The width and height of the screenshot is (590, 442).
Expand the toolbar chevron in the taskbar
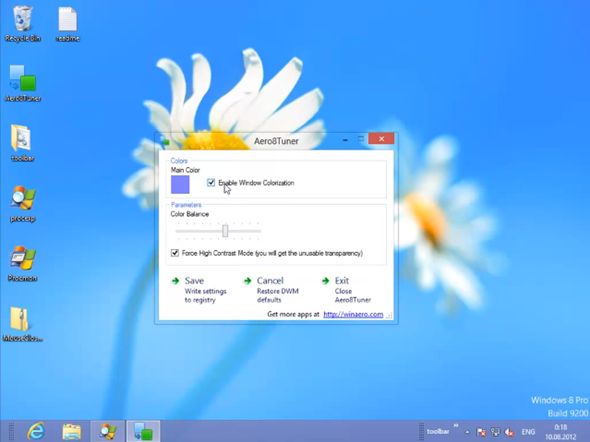tap(456, 425)
